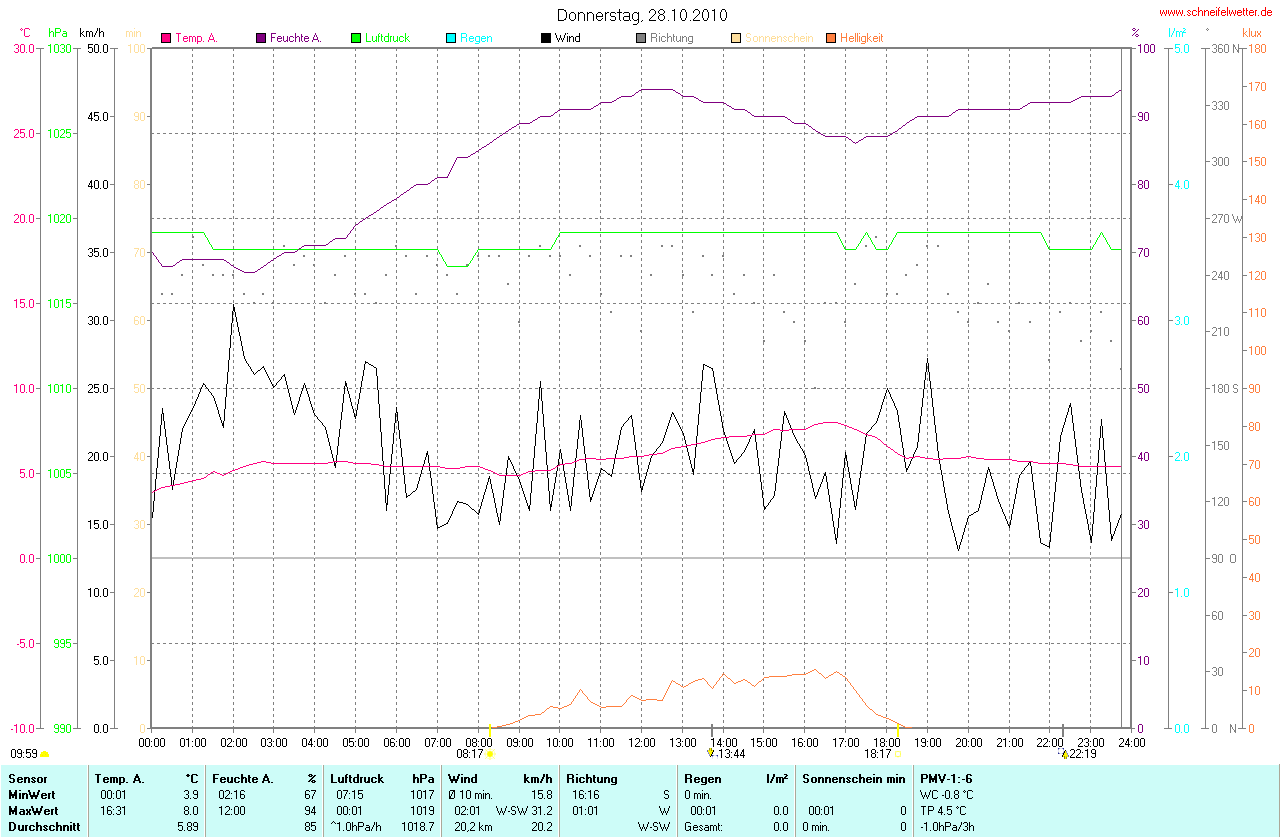This screenshot has width=1280, height=837.
Task: Click the 18:00 tick label on time axis
Action: click(x=886, y=742)
